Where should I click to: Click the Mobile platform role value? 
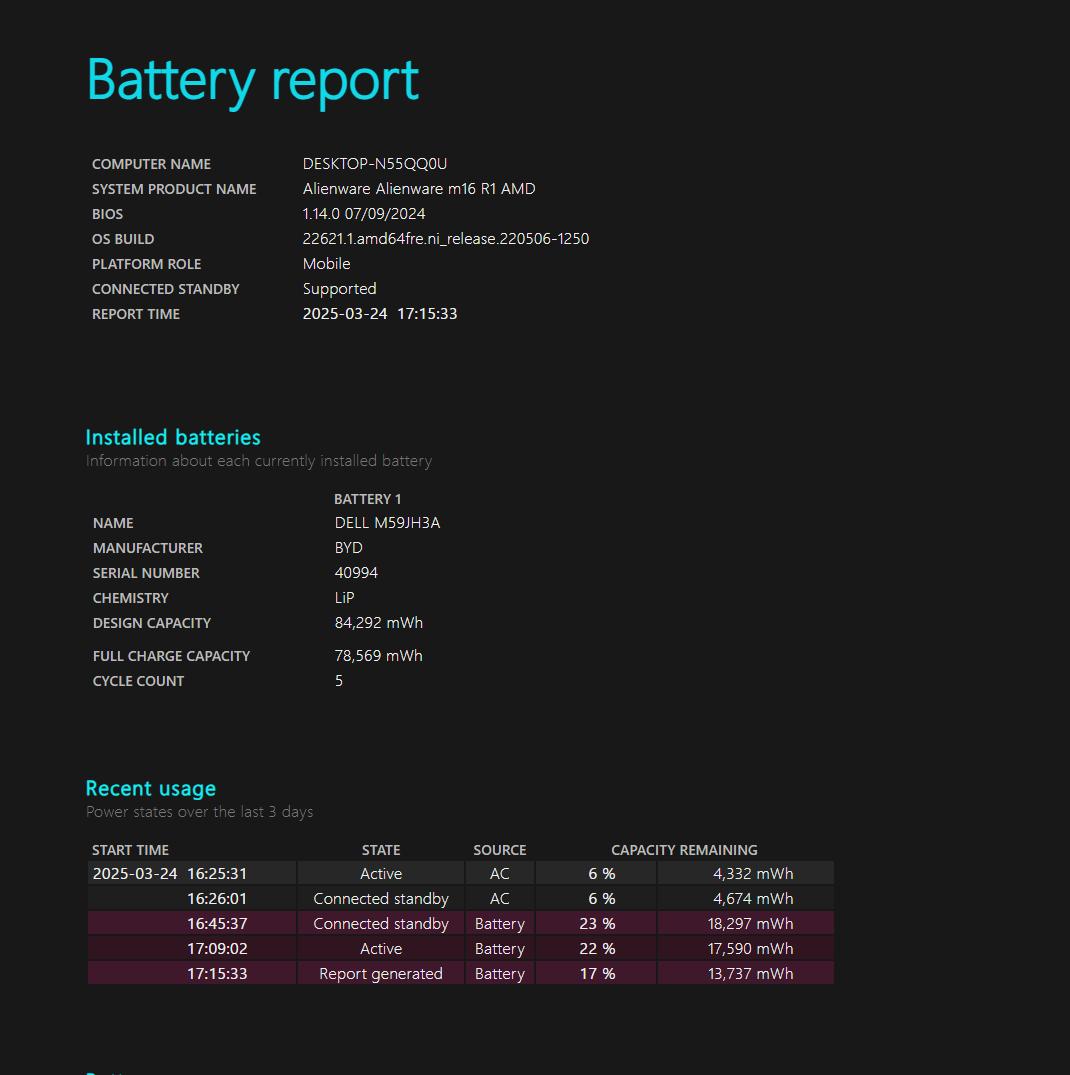tap(326, 264)
